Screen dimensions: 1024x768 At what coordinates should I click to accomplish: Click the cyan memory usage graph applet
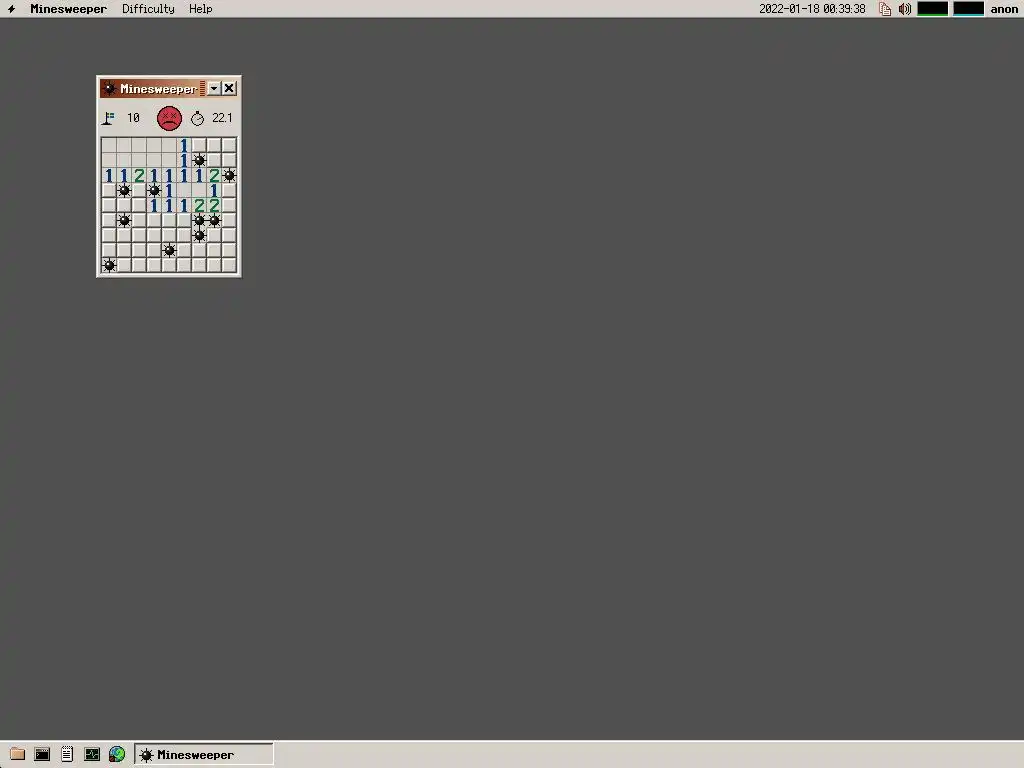(968, 8)
